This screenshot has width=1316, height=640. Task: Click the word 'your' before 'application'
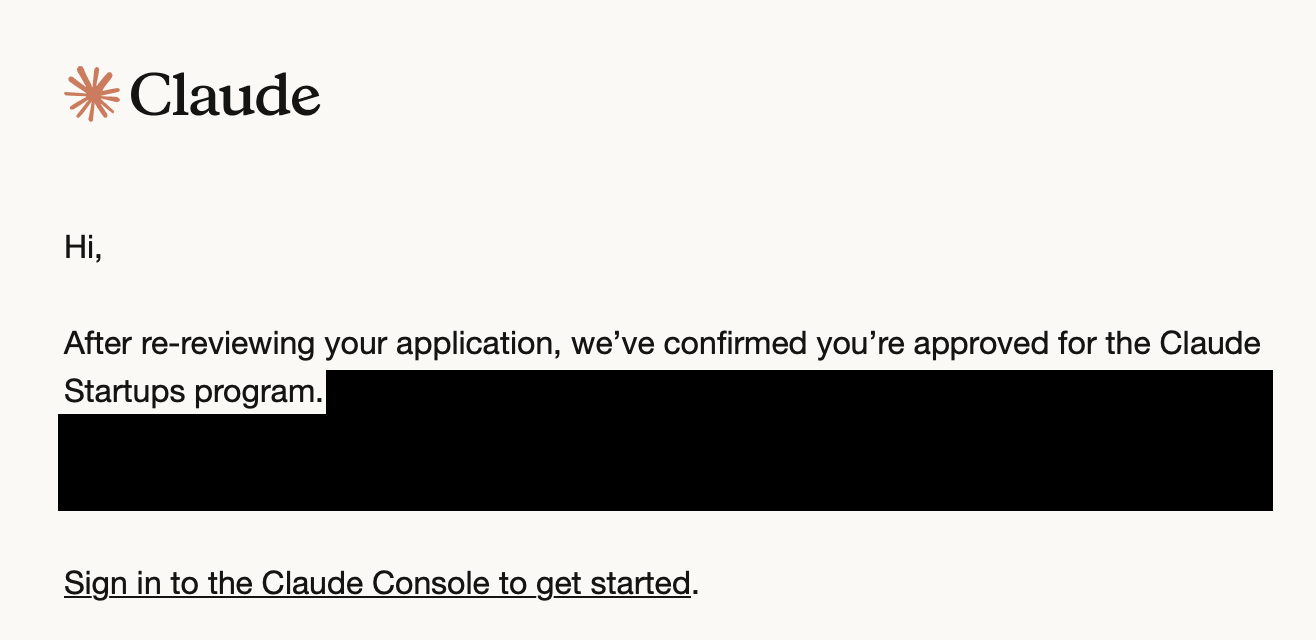click(x=356, y=346)
